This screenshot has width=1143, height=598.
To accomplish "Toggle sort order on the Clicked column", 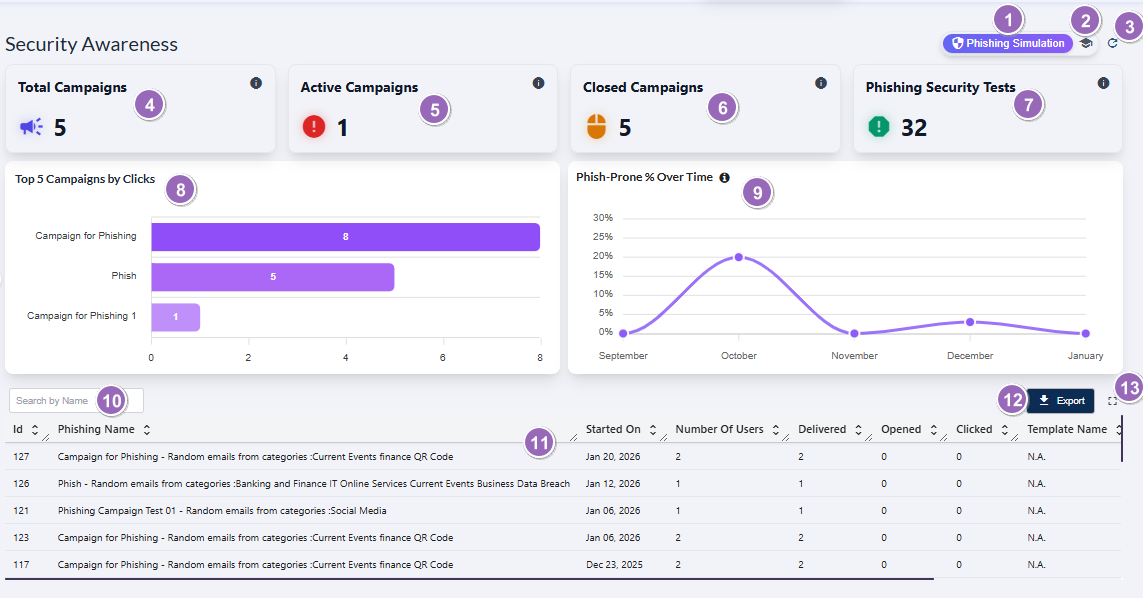I will point(1005,429).
